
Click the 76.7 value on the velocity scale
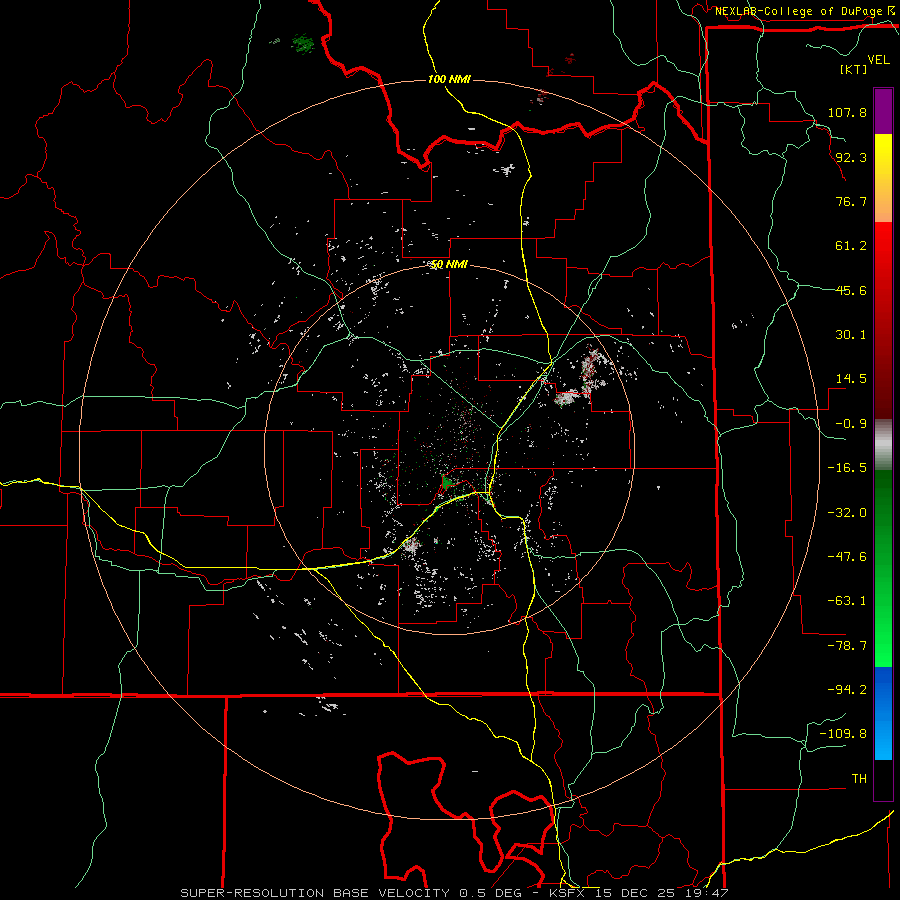click(x=851, y=201)
